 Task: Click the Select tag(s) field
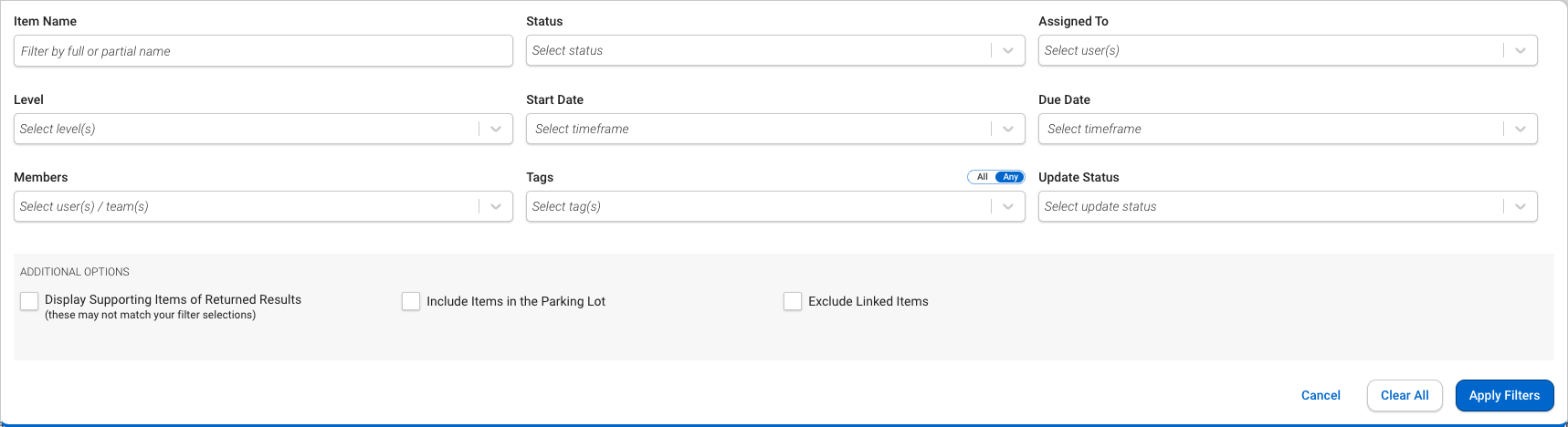click(758, 207)
